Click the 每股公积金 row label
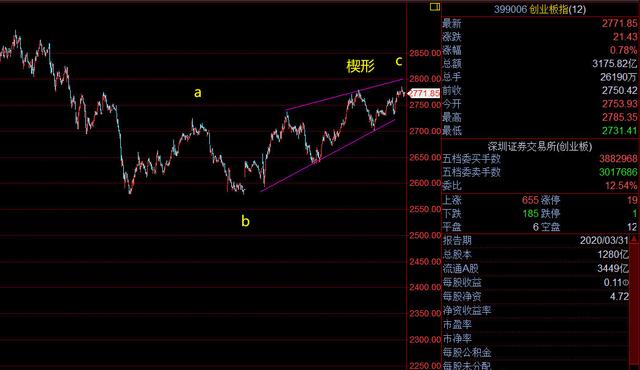The image size is (640, 370). [467, 352]
